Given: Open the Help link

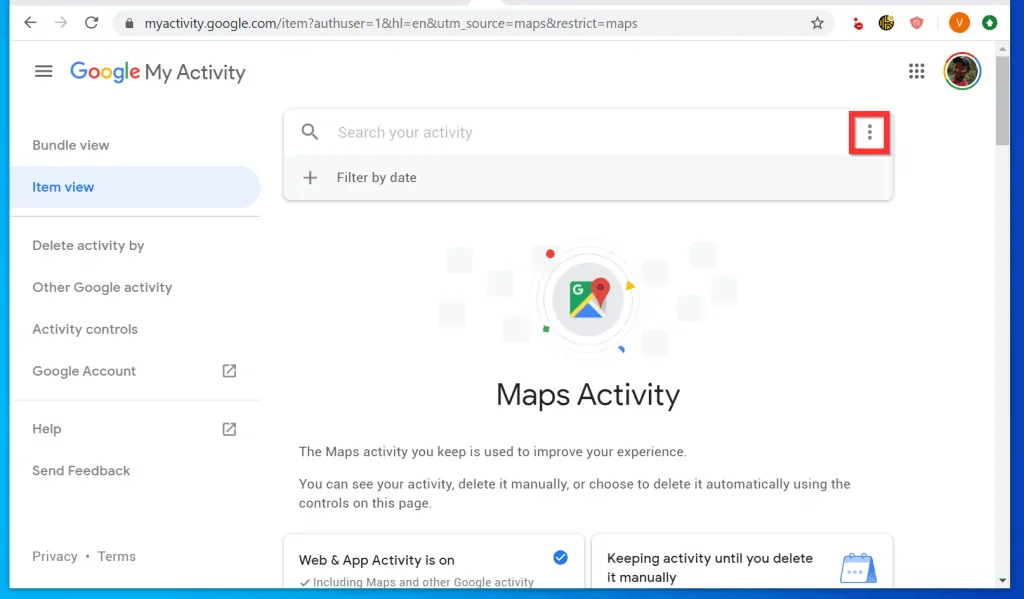Looking at the screenshot, I should (x=47, y=429).
